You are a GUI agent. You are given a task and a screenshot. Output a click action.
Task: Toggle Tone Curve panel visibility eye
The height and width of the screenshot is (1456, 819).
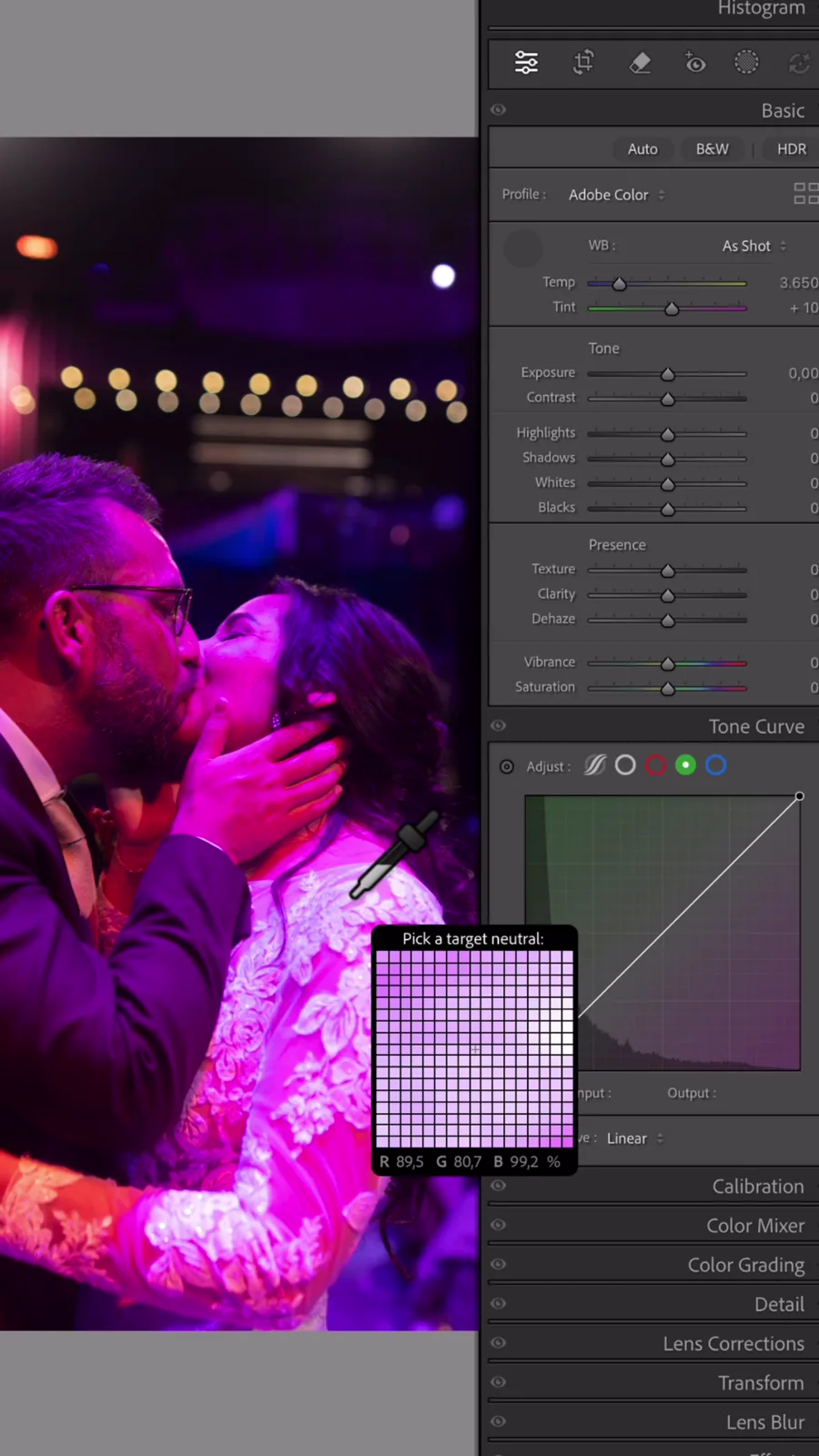click(x=498, y=725)
